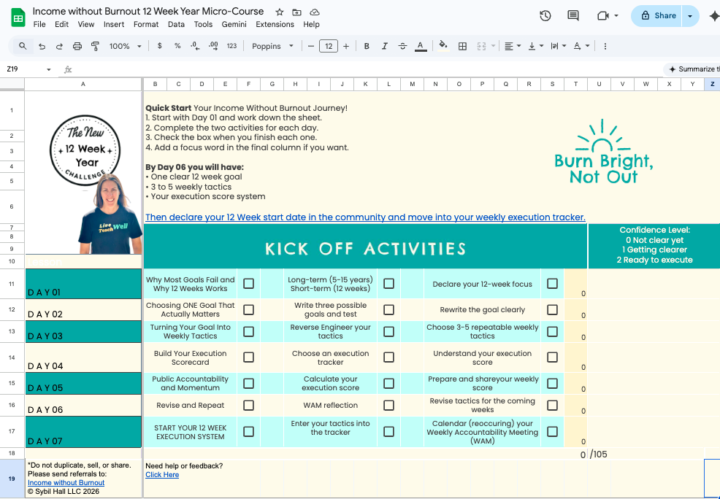This screenshot has width=720, height=499.
Task: Format as currency
Action: pyautogui.click(x=159, y=46)
